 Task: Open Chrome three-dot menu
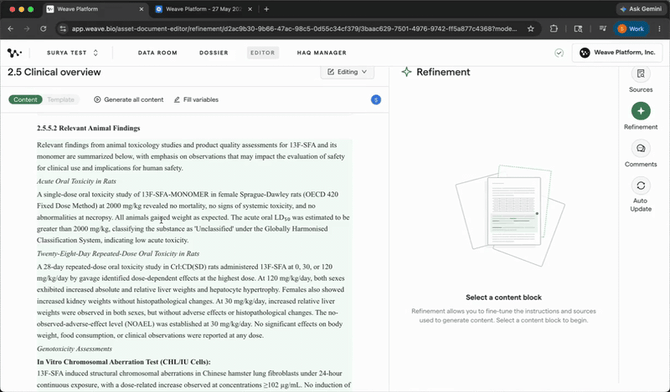[x=659, y=29]
